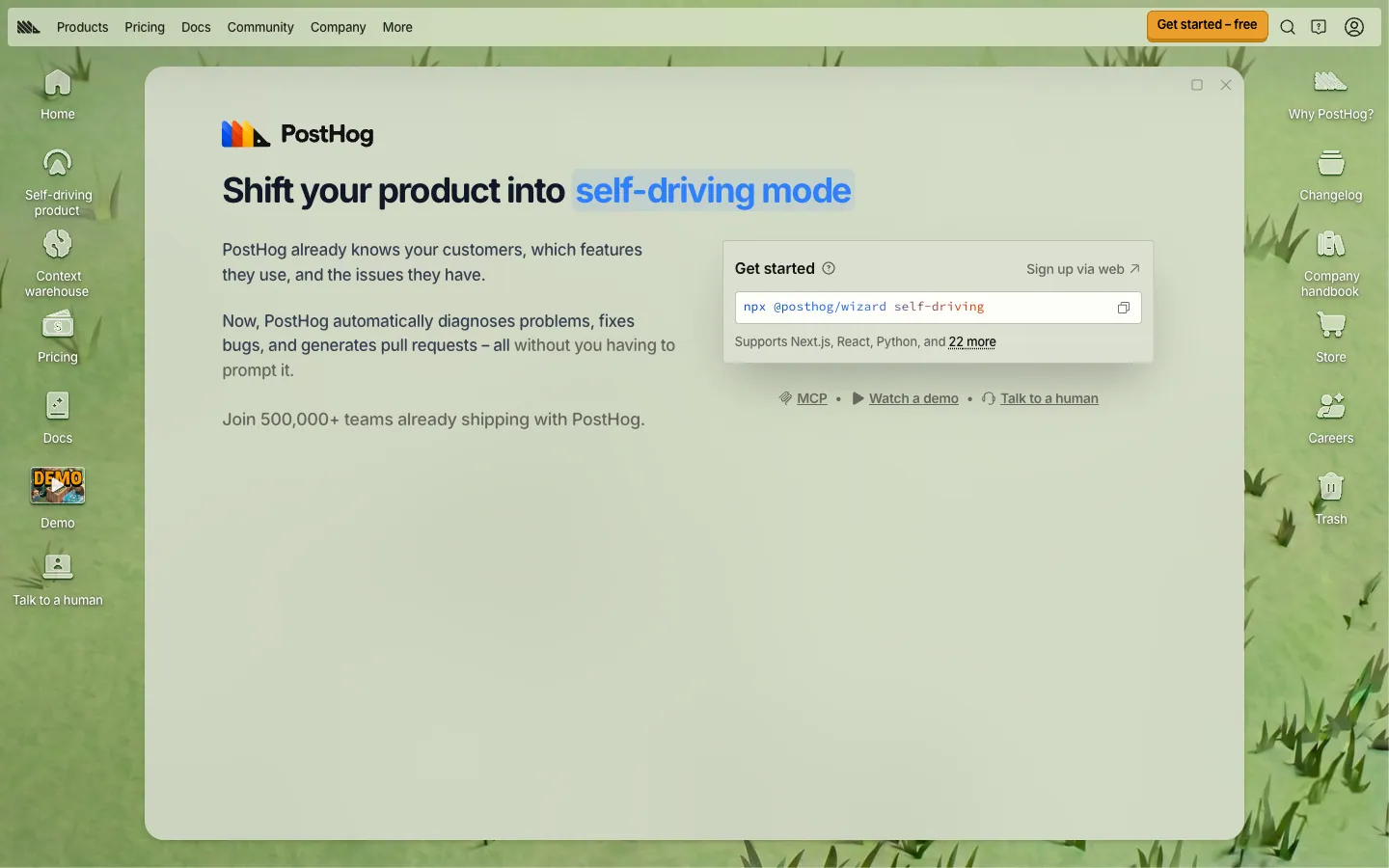Open the Store shopping cart icon
The height and width of the screenshot is (868, 1389).
click(x=1331, y=337)
